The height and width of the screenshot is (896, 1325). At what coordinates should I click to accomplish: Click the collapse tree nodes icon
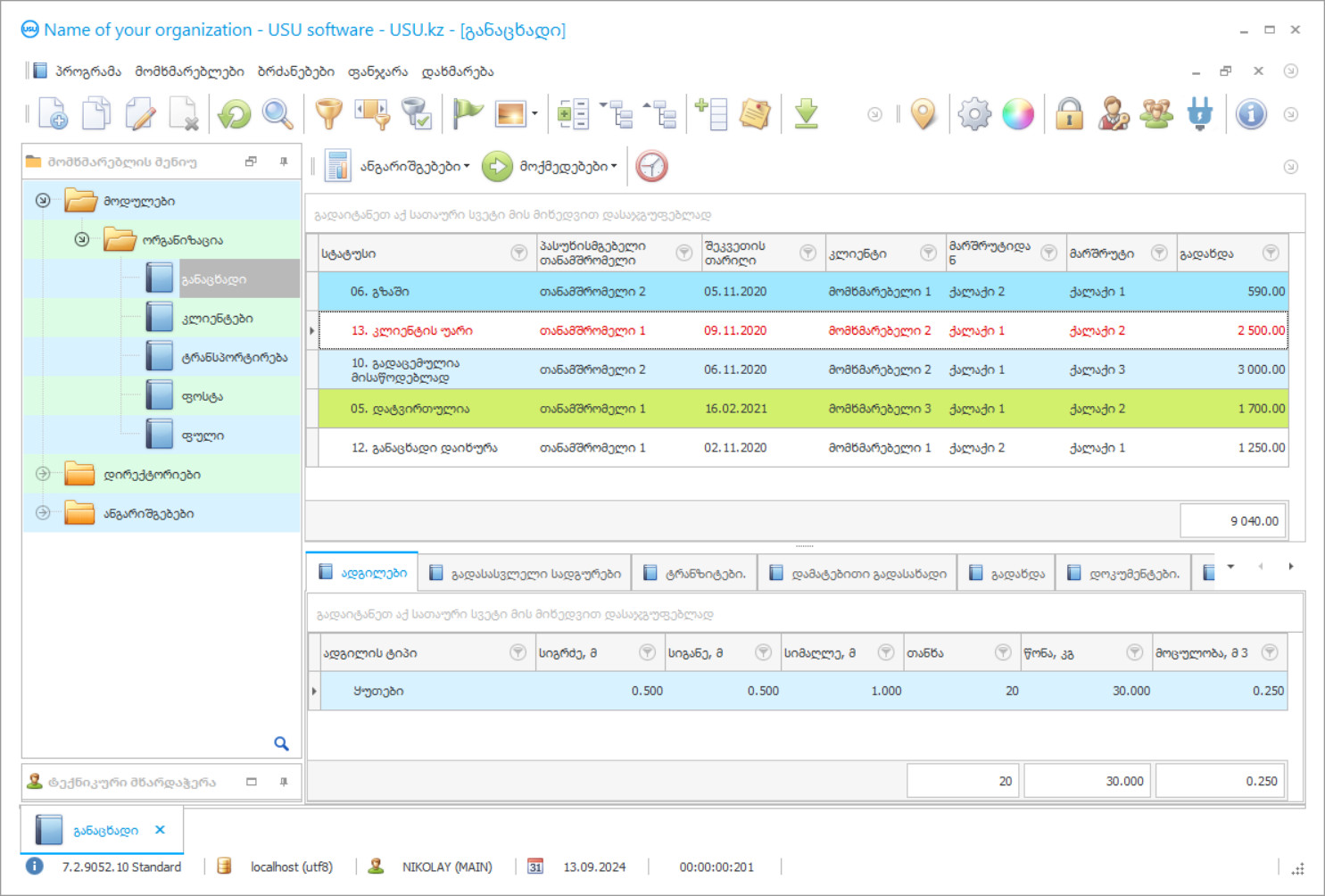660,114
